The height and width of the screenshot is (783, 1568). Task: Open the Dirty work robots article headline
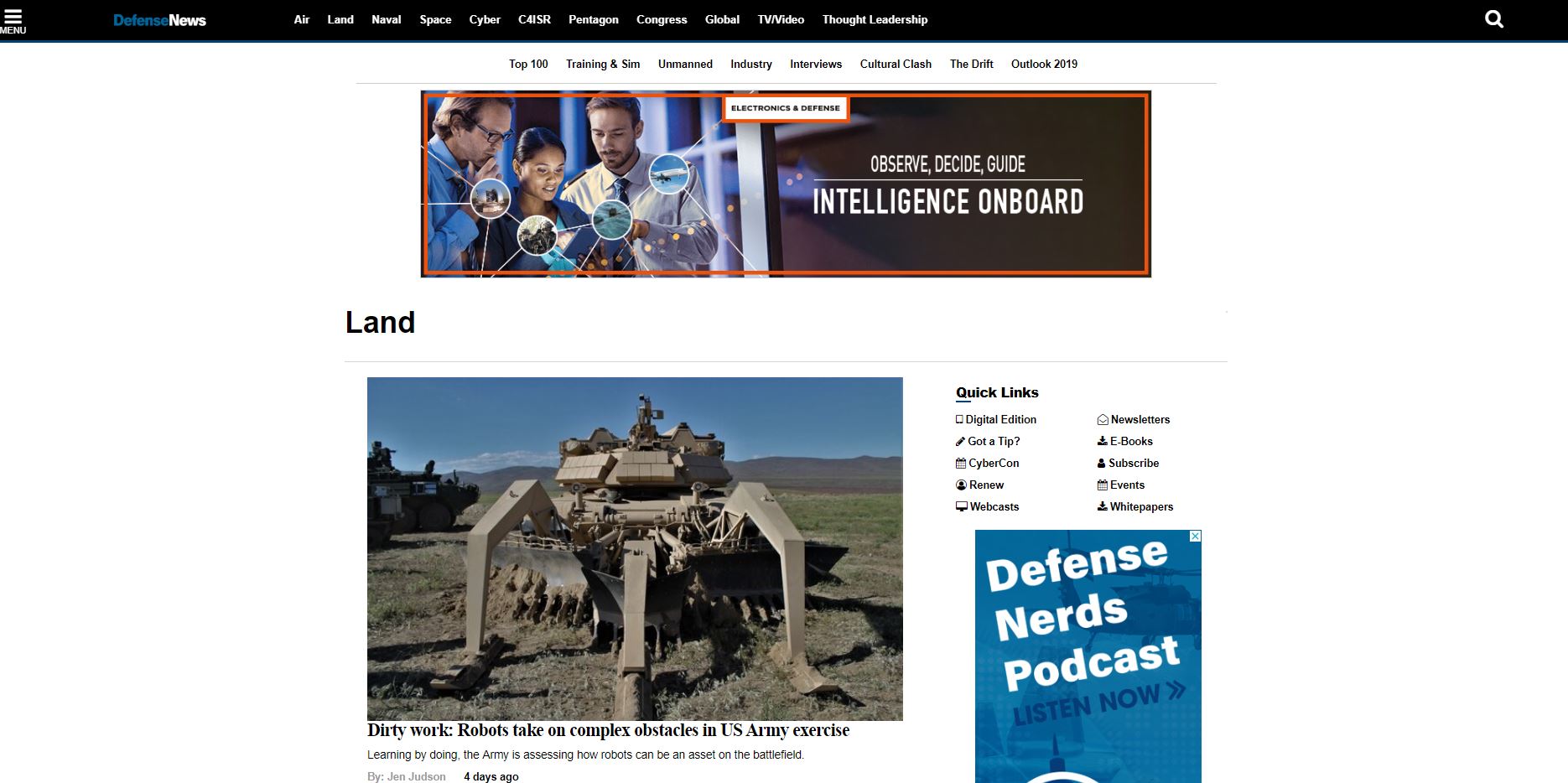click(x=608, y=730)
